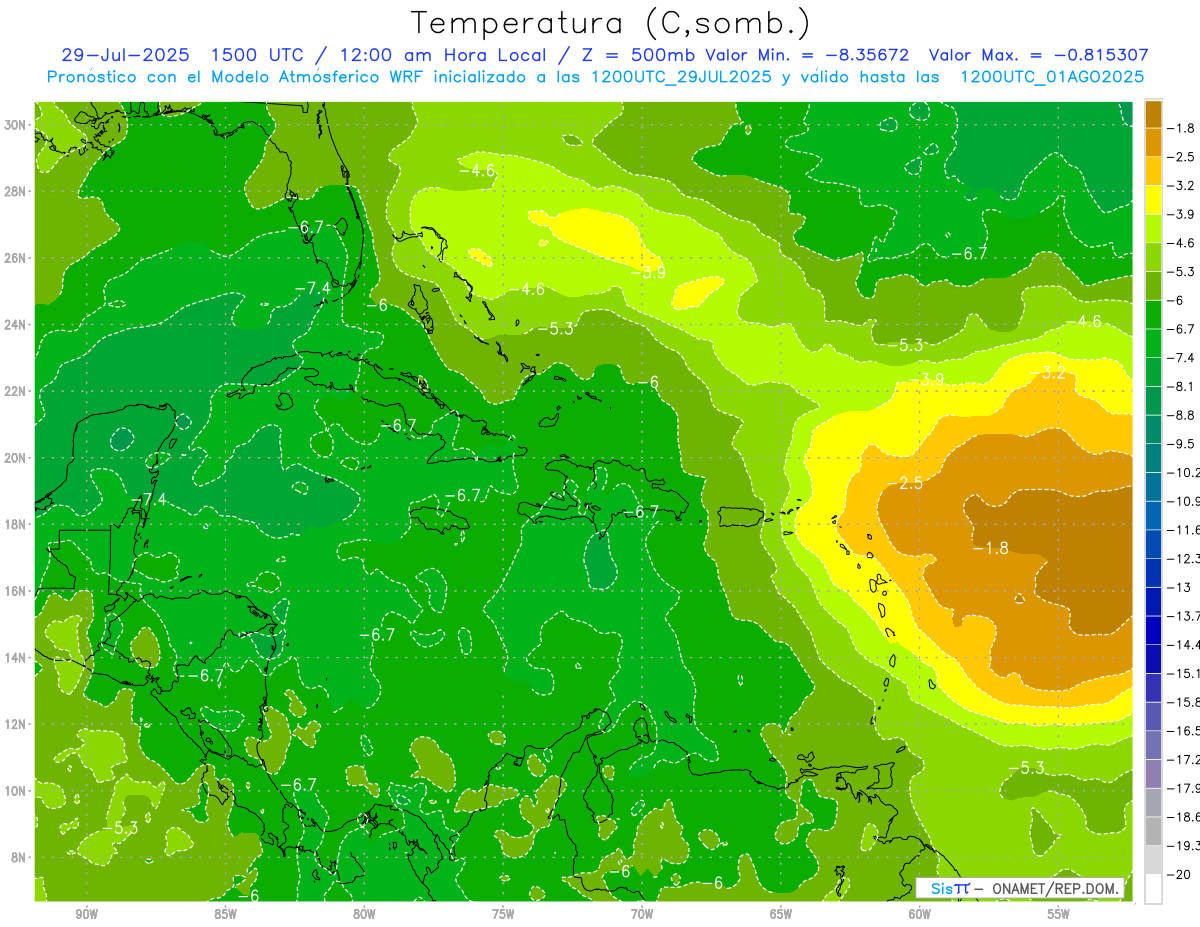The image size is (1200, 927).
Task: Click the "-11.6" color bar label
Action: pyautogui.click(x=1185, y=529)
